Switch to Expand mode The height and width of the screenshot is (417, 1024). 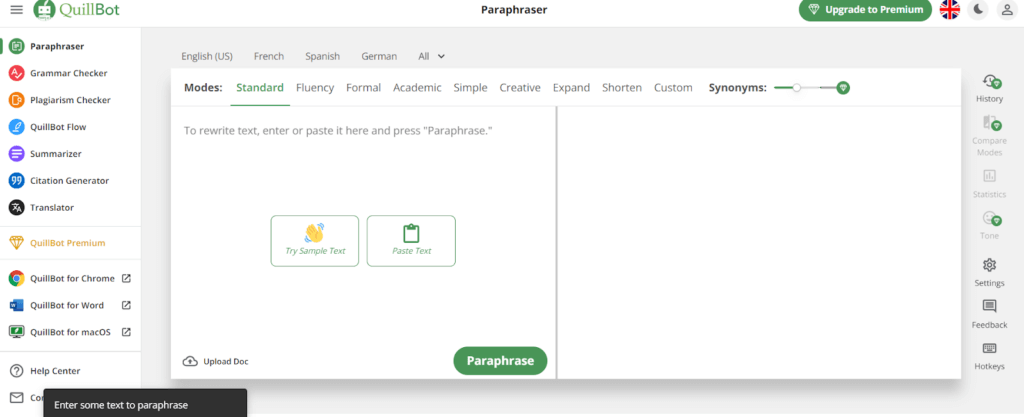coord(571,87)
